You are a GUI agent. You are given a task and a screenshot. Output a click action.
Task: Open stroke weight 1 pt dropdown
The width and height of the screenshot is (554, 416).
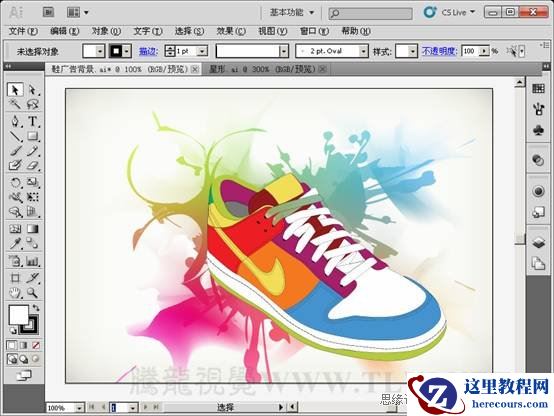[x=202, y=52]
